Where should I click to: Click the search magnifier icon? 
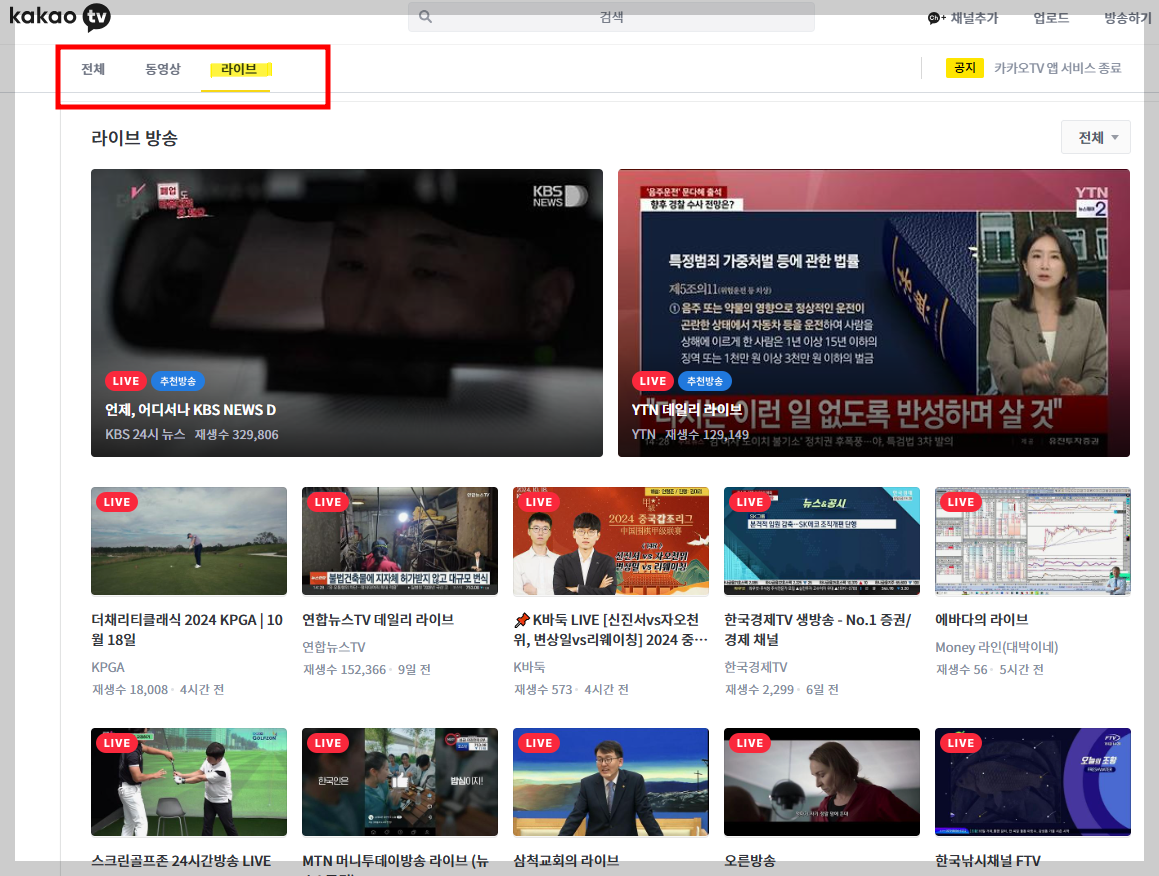pos(425,16)
